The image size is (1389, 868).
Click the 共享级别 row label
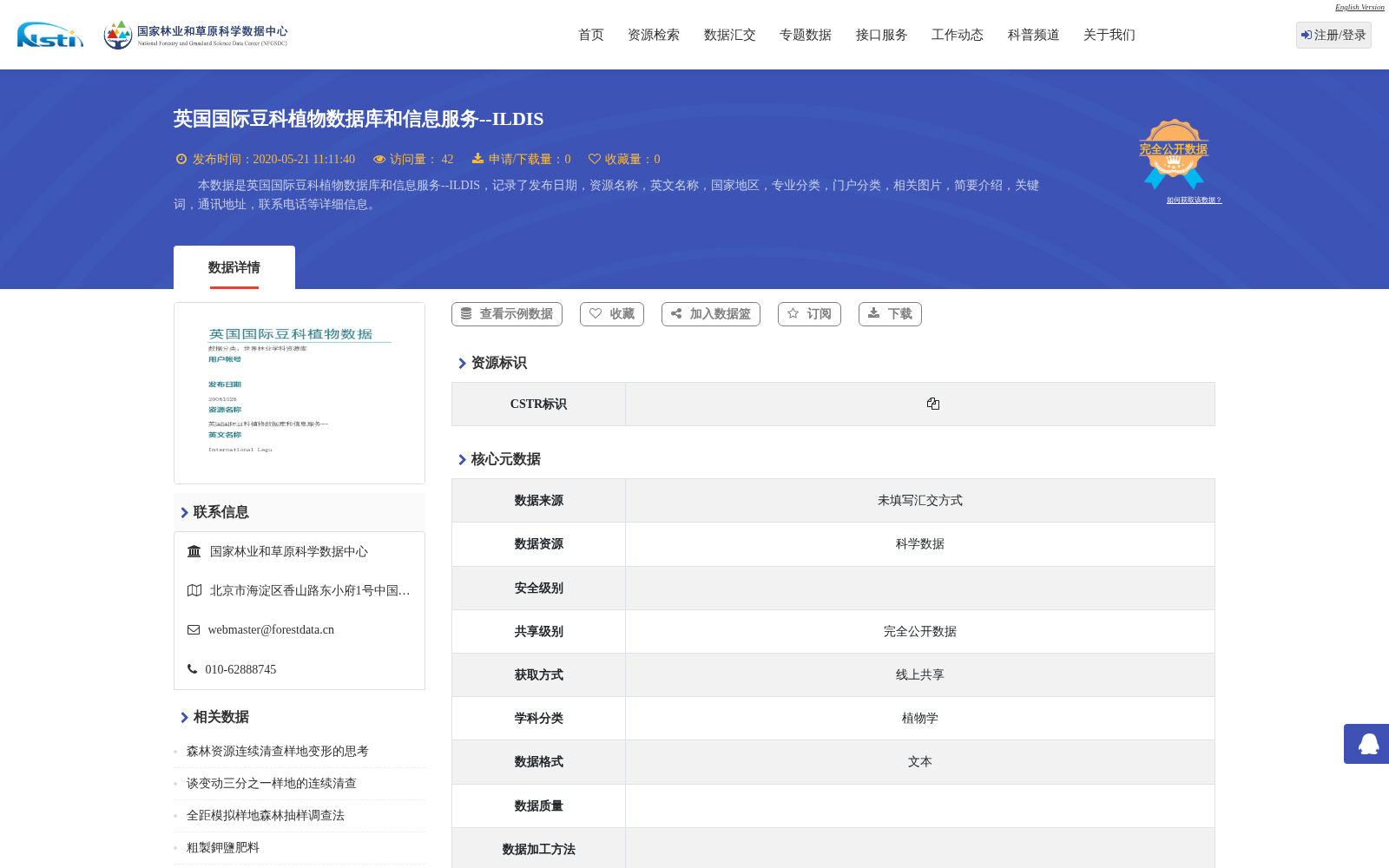pyautogui.click(x=538, y=632)
